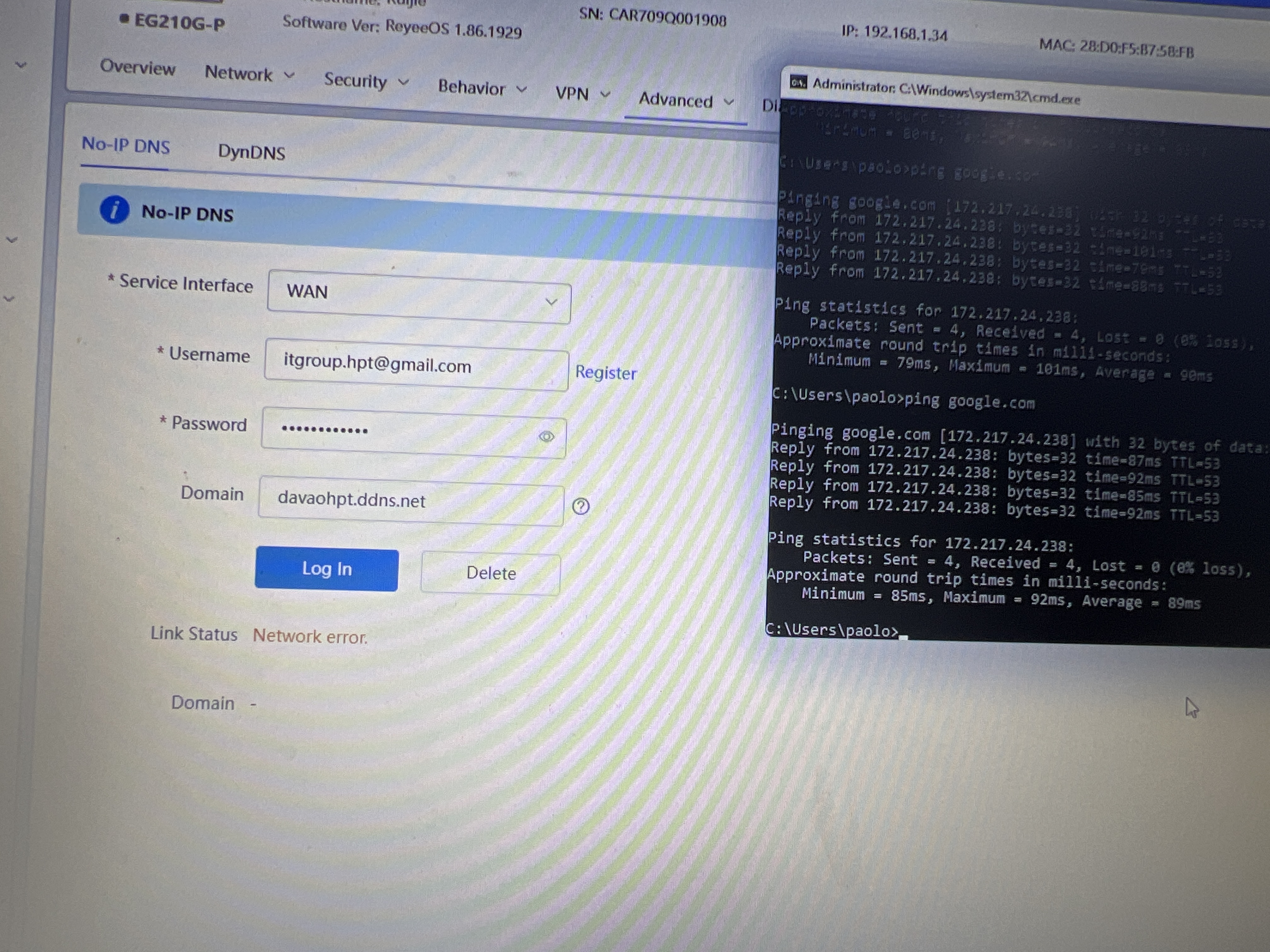This screenshot has height=952, width=1270.
Task: Toggle password visibility eye icon
Action: click(546, 437)
